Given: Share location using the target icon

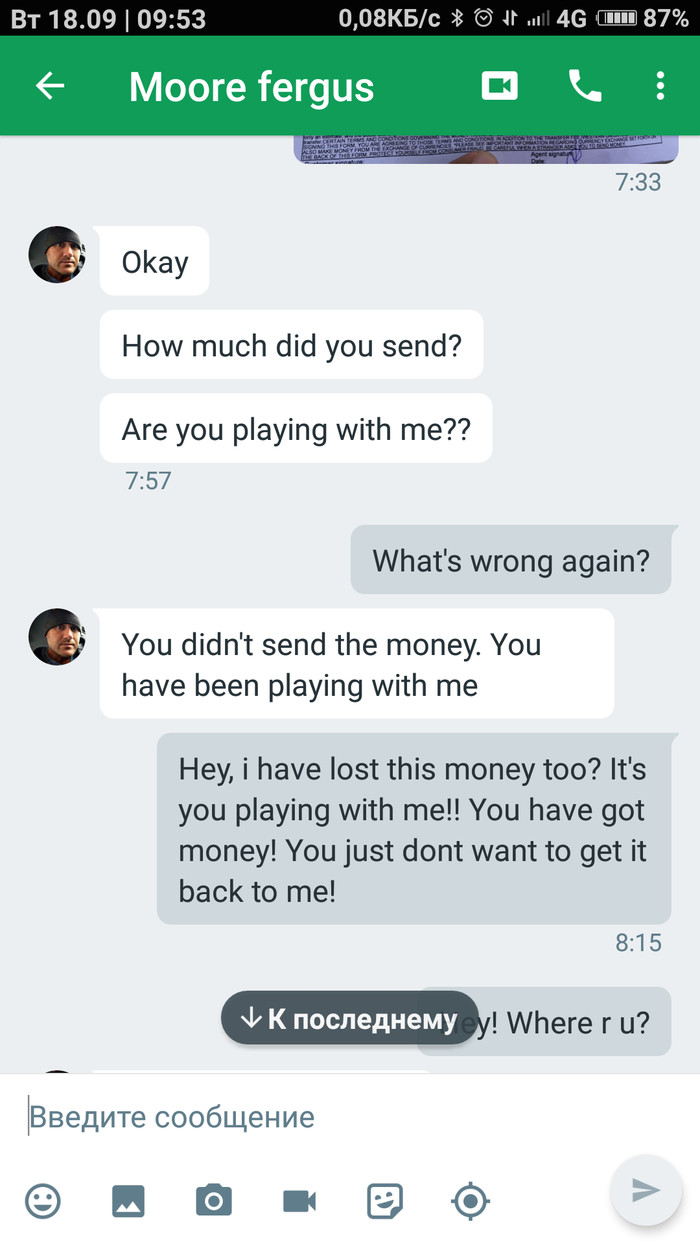Looking at the screenshot, I should click(470, 1200).
